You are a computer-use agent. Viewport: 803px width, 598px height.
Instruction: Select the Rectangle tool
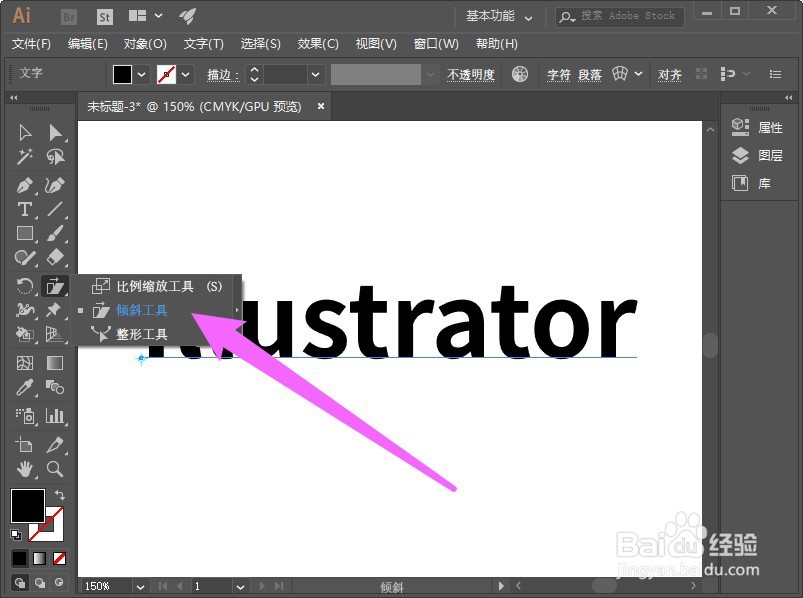(x=24, y=233)
